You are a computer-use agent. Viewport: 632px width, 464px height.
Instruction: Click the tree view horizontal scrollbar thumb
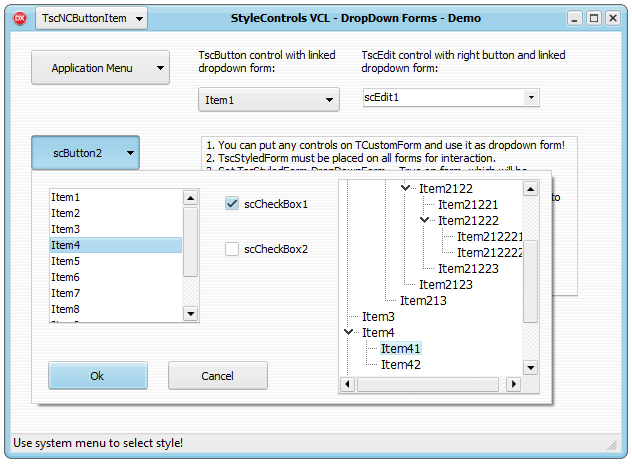[428, 384]
